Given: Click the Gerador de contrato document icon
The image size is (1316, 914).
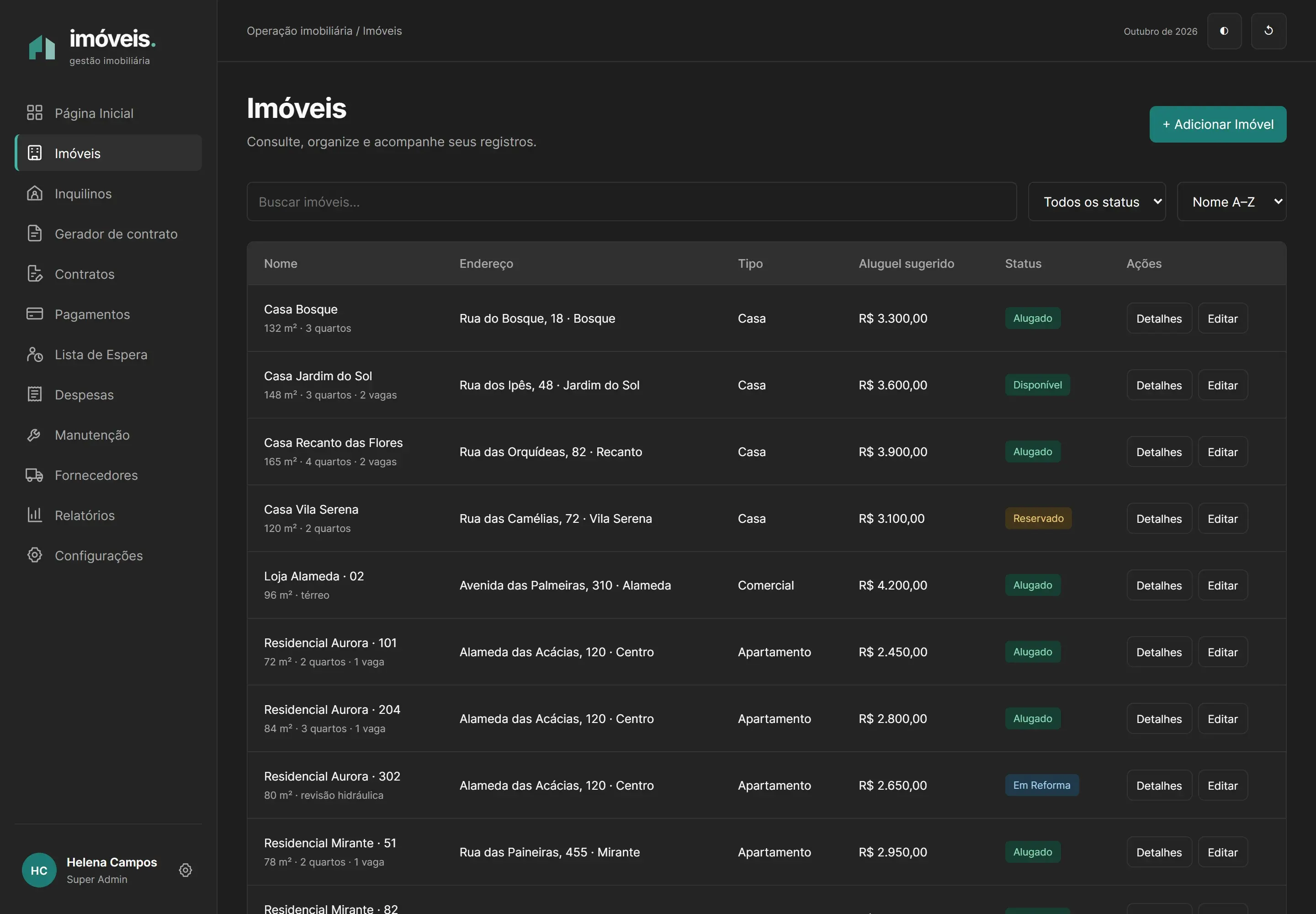Looking at the screenshot, I should click(x=34, y=234).
